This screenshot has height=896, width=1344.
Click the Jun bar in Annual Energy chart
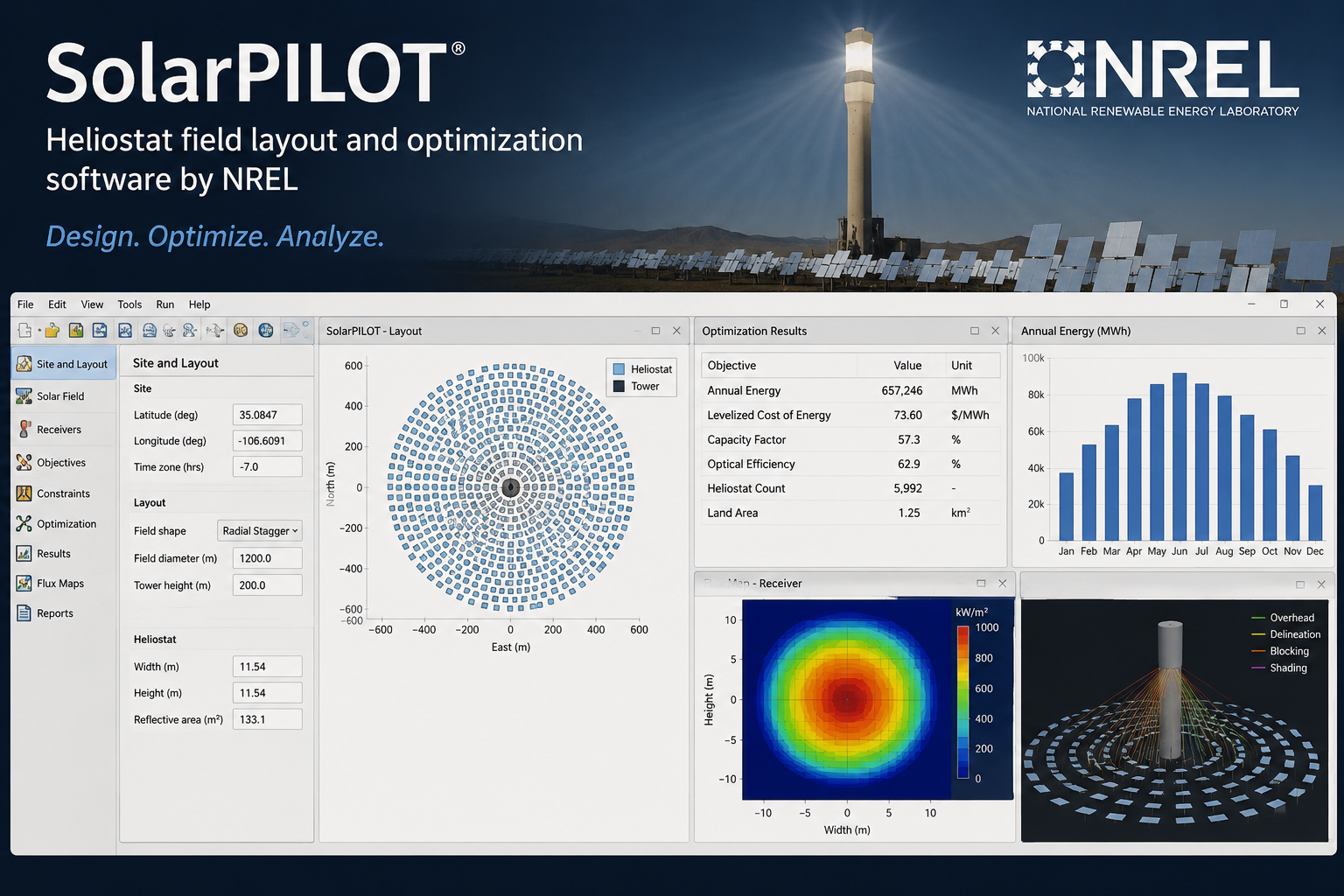1179,457
